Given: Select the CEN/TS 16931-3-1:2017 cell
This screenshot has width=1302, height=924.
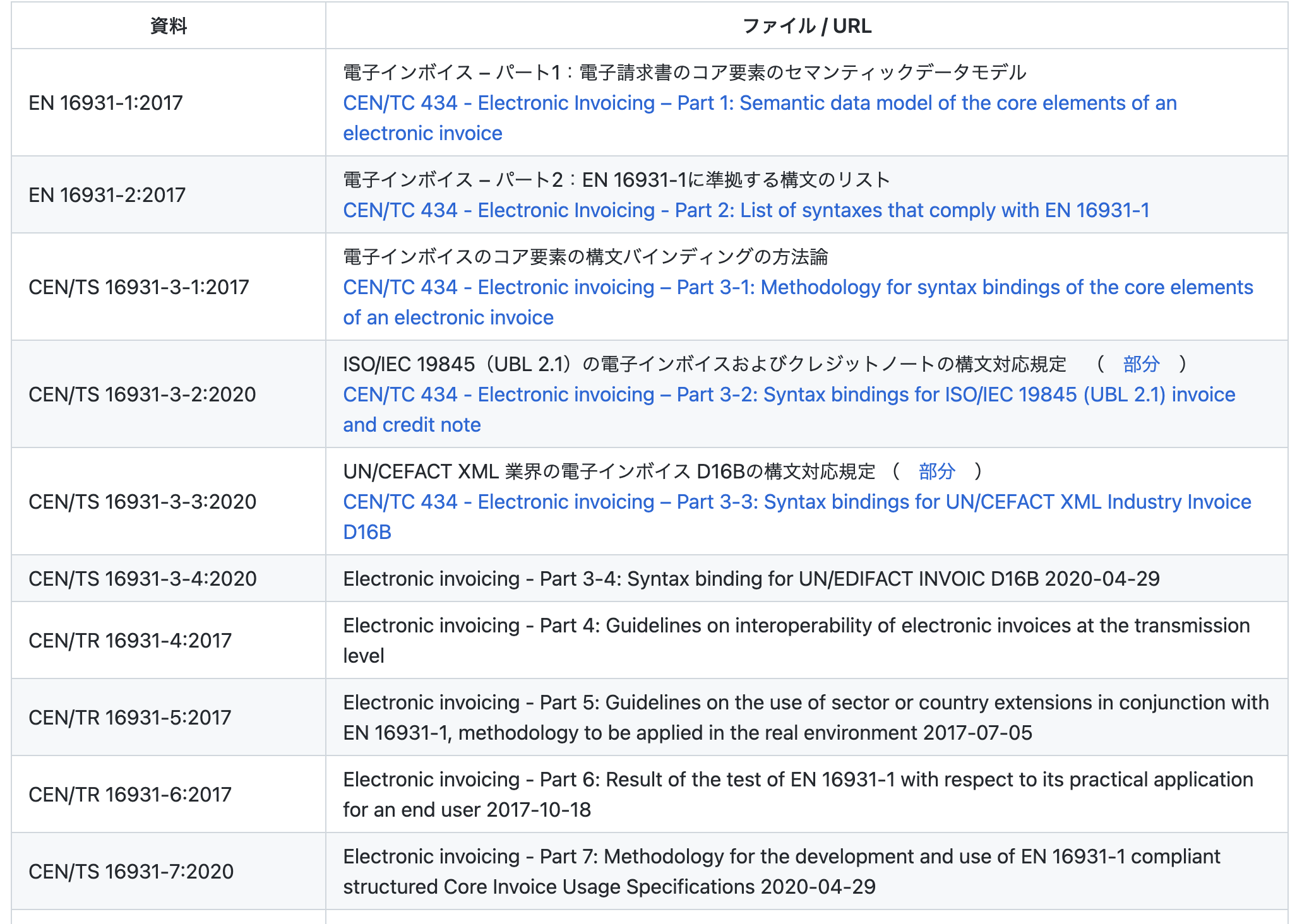Looking at the screenshot, I should coord(169,287).
